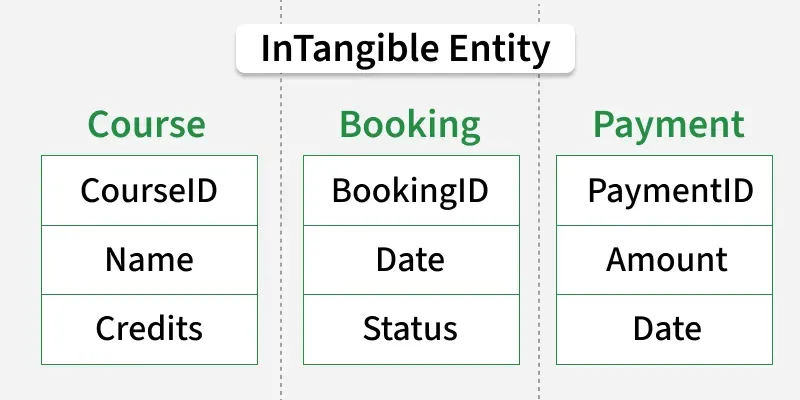Click the CourseID cell in Course table
The image size is (800, 400).
[x=149, y=190]
